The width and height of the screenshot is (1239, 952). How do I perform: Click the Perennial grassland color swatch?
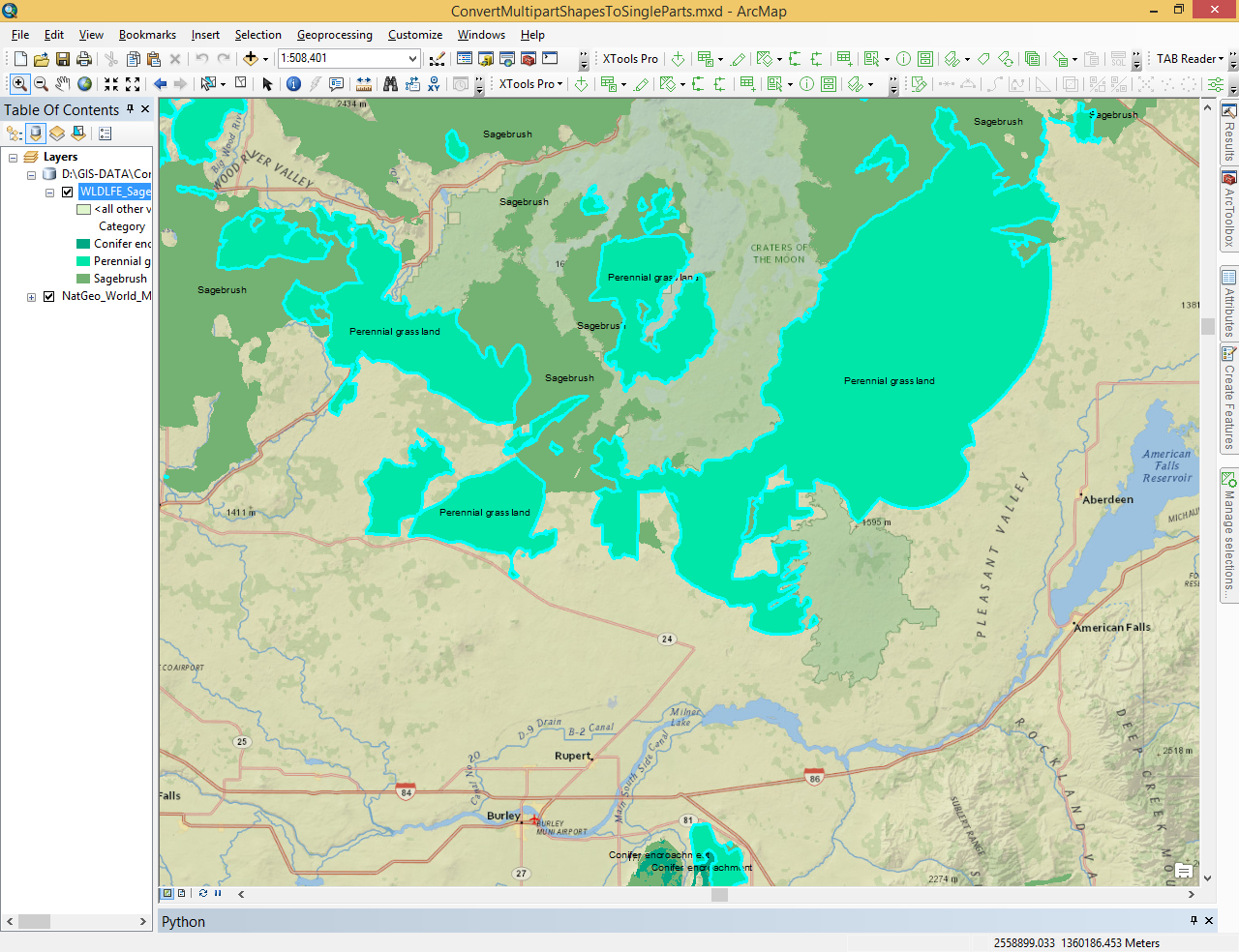pos(83,261)
